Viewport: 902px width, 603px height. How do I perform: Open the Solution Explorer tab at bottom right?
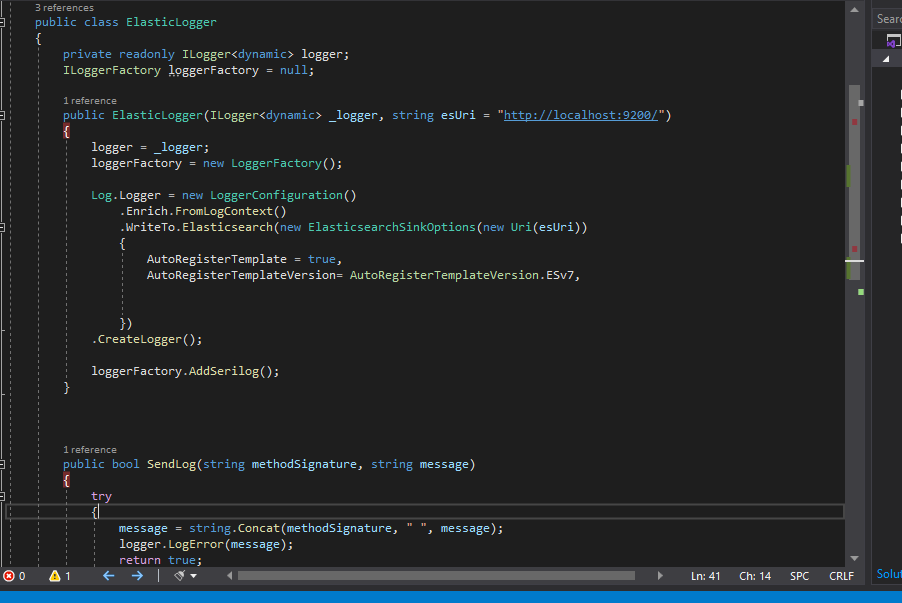(x=889, y=574)
